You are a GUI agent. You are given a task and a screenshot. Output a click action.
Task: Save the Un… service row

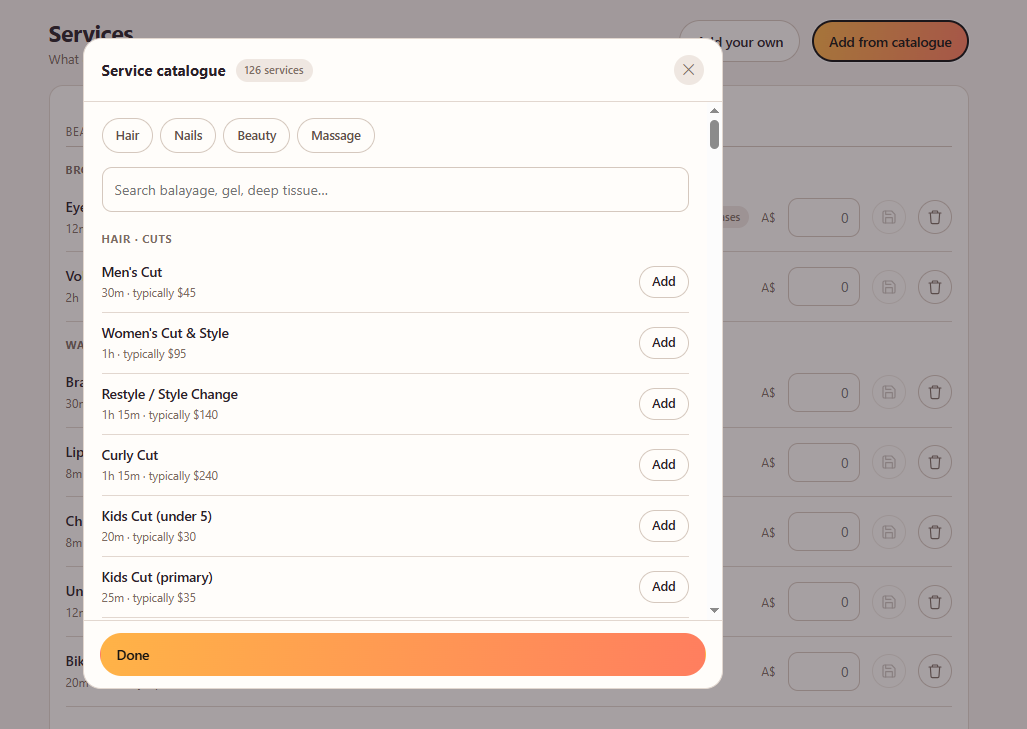point(889,602)
